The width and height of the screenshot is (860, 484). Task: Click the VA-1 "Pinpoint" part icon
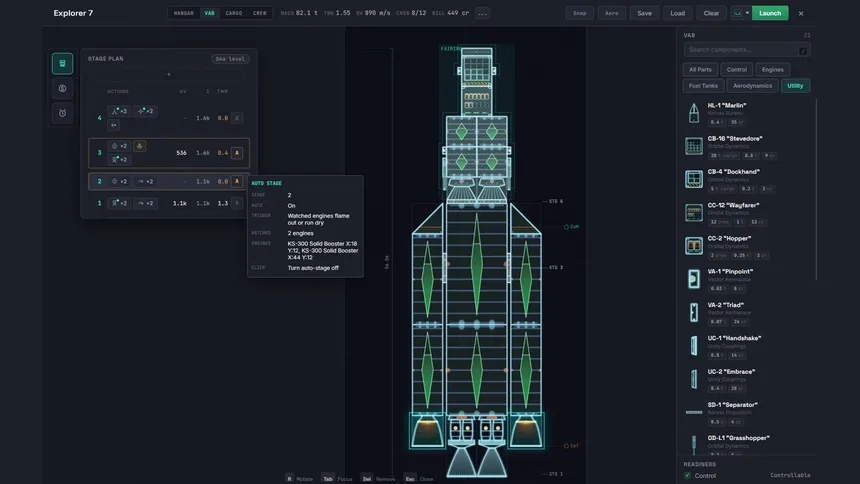point(694,279)
